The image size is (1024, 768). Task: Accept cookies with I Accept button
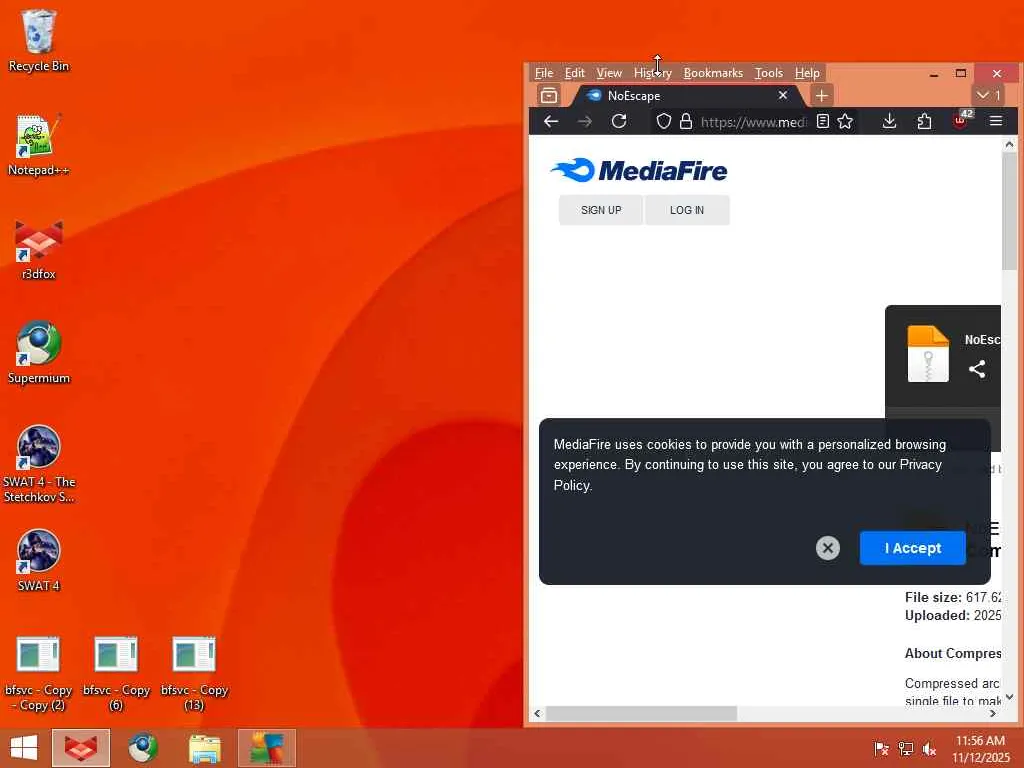pyautogui.click(x=912, y=548)
